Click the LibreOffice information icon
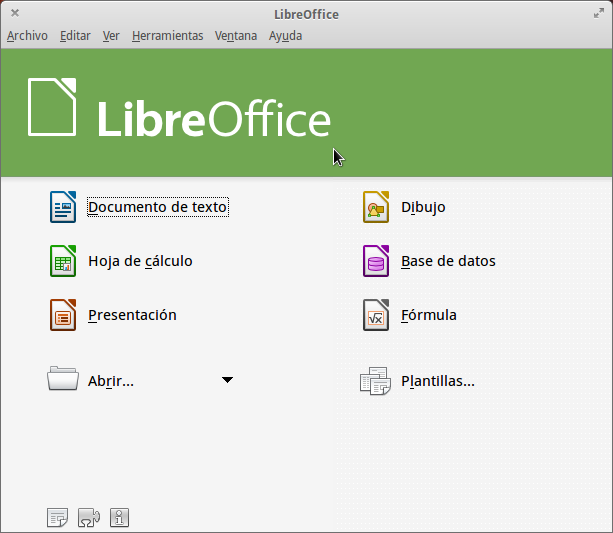 point(119,517)
